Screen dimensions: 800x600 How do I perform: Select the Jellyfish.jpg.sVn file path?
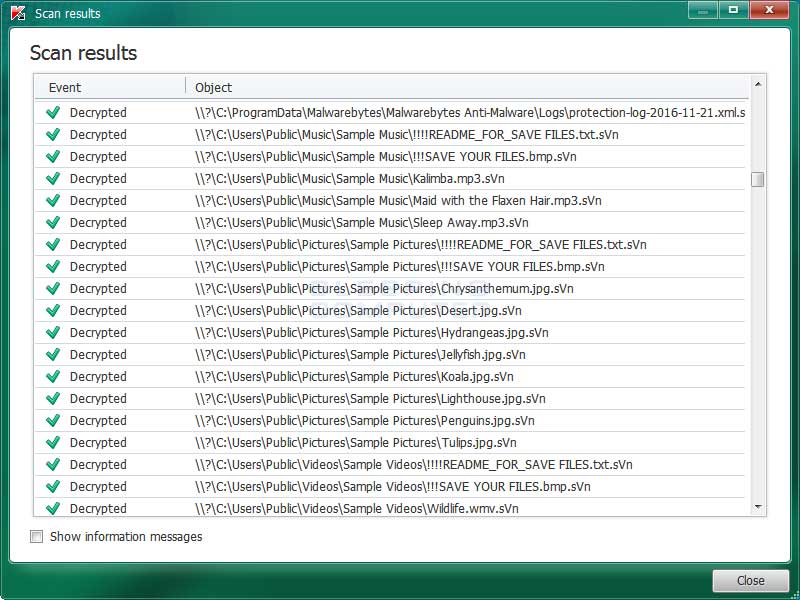(x=360, y=355)
